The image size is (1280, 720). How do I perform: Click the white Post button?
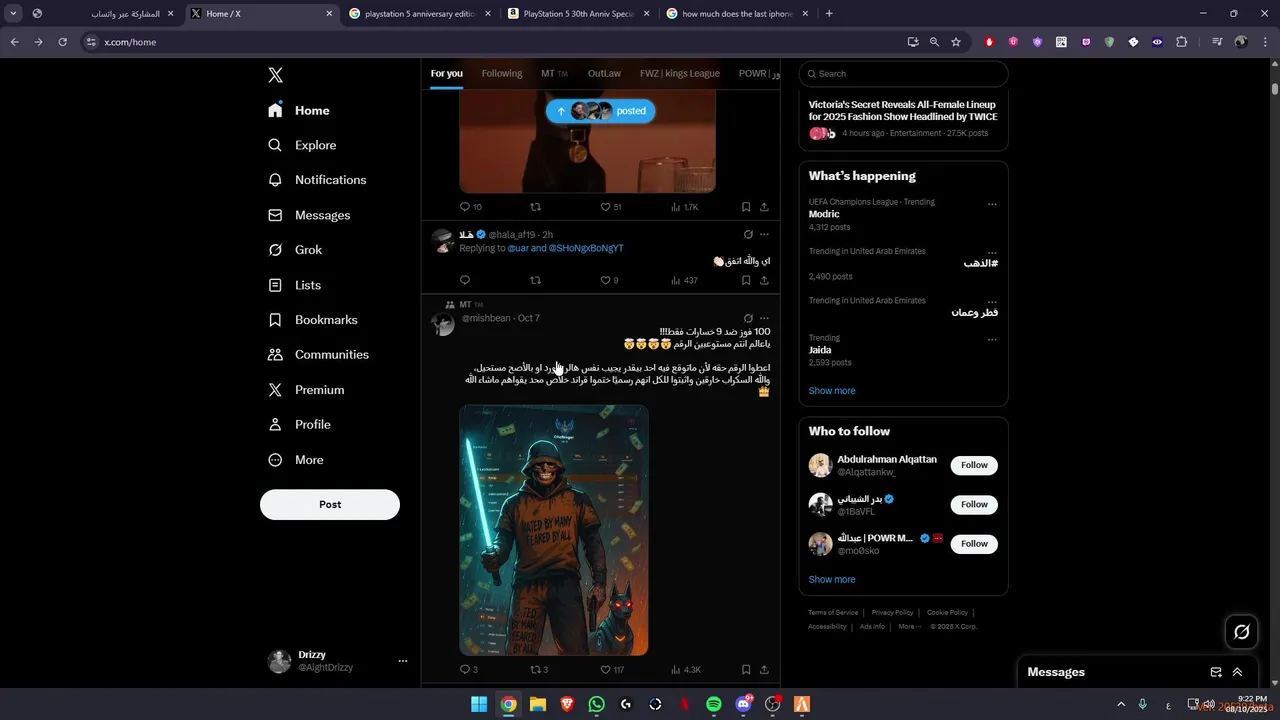pos(330,505)
